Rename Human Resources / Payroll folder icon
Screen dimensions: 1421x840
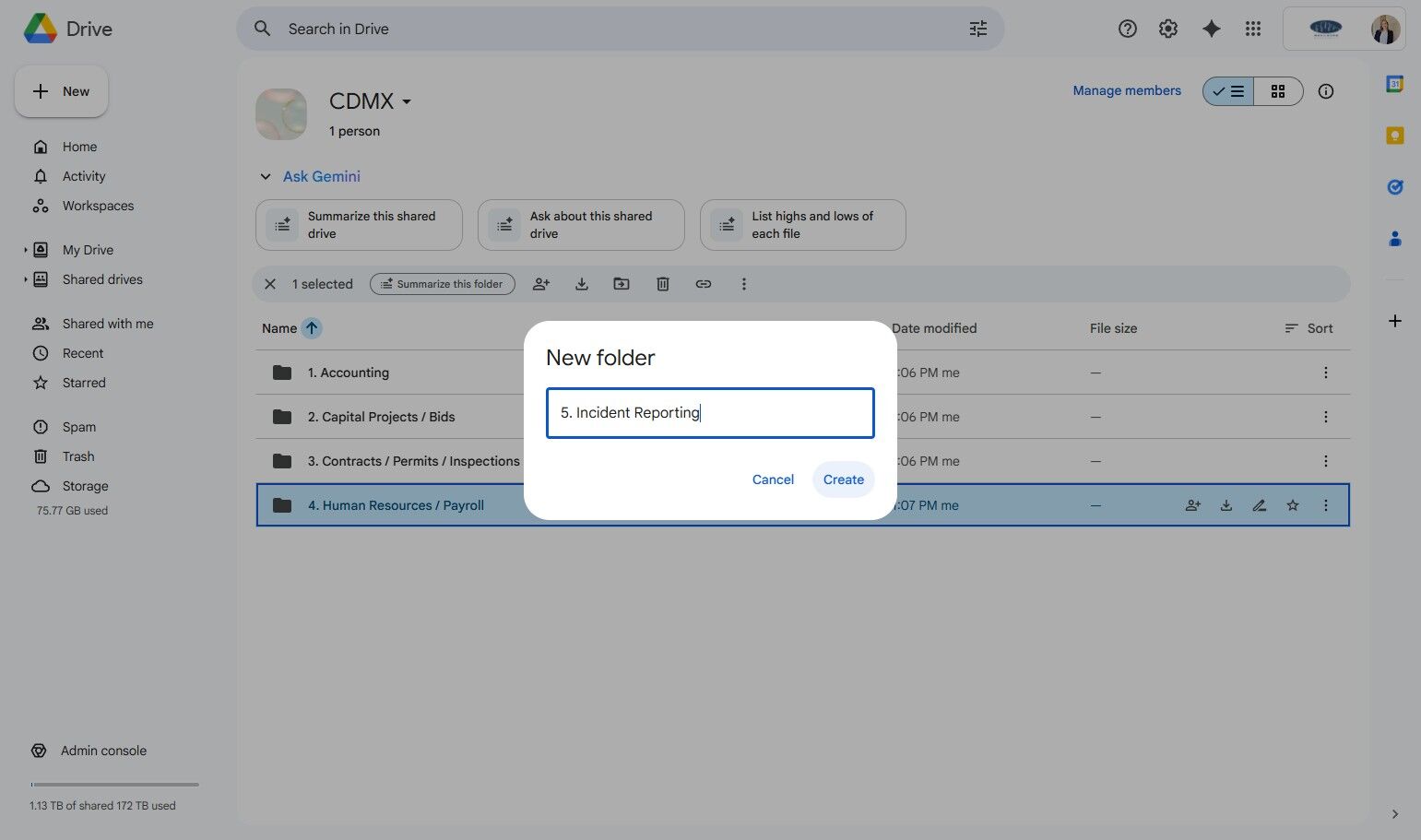(1260, 505)
